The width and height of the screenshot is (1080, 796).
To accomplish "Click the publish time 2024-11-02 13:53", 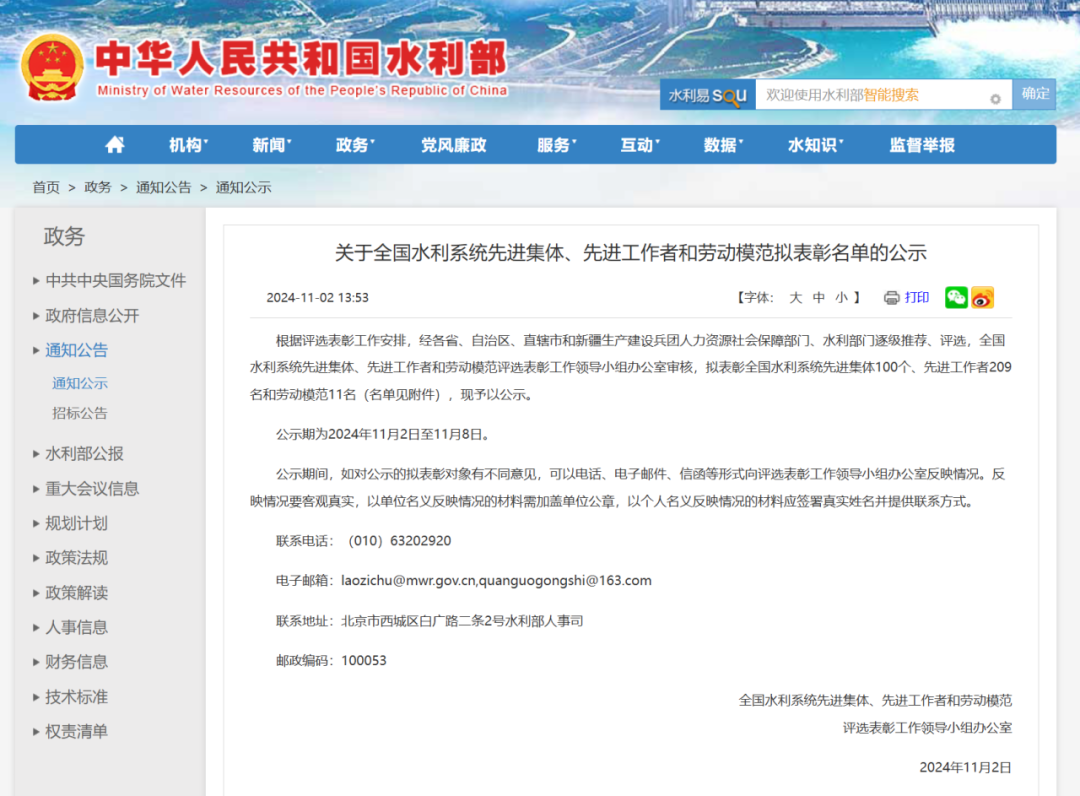I will click(318, 297).
